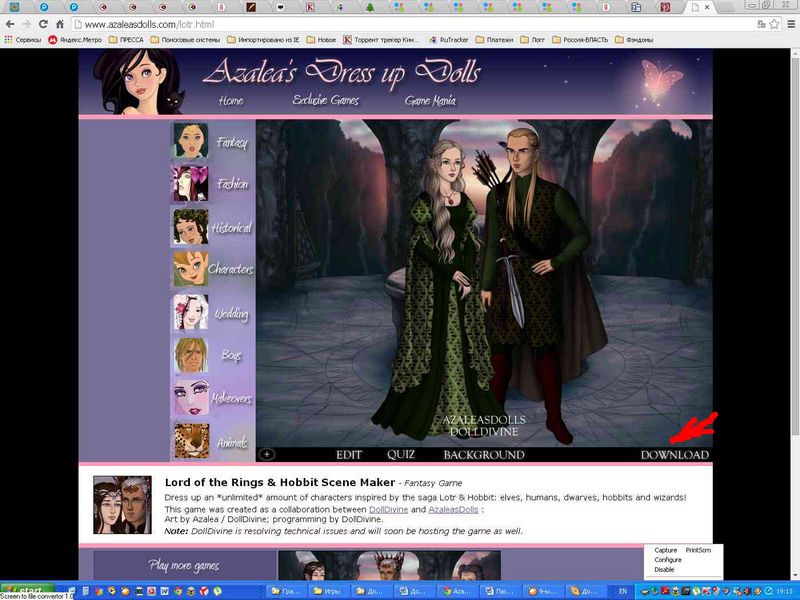Open the Yandex browser quick launch icon
800x600 pixels.
click(x=204, y=591)
